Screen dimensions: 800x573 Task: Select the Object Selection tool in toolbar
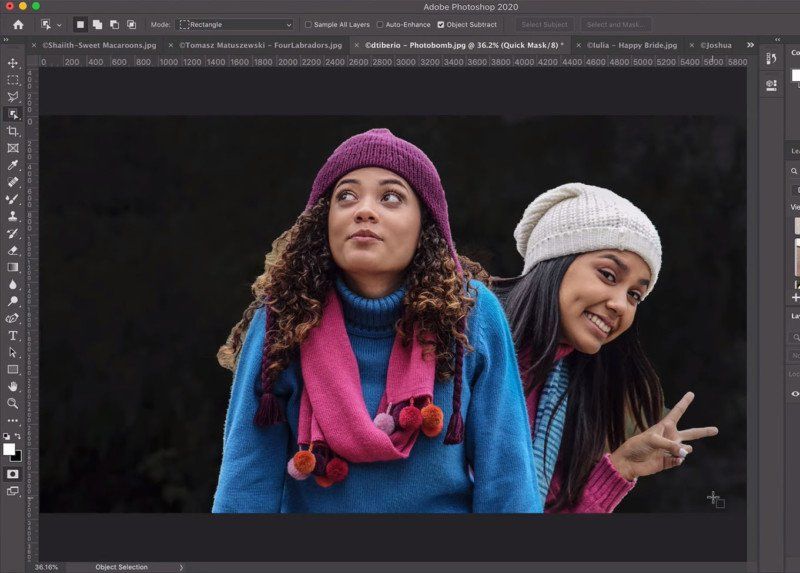click(13, 114)
